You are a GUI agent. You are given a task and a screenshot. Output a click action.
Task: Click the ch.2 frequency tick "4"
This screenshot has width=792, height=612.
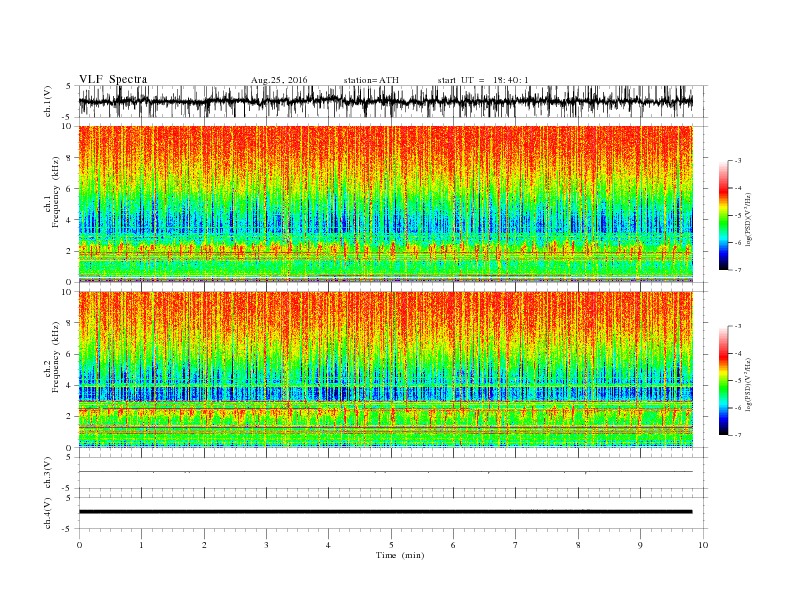click(70, 386)
